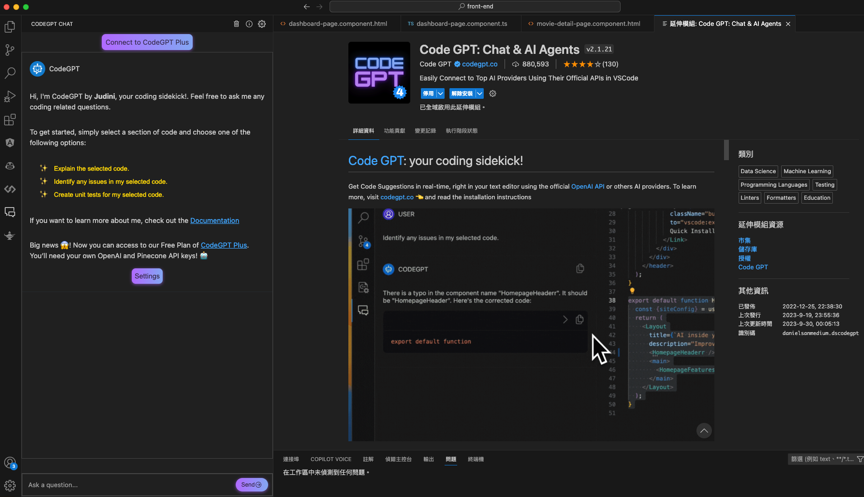Click the Settings button in the chat

[x=147, y=276]
